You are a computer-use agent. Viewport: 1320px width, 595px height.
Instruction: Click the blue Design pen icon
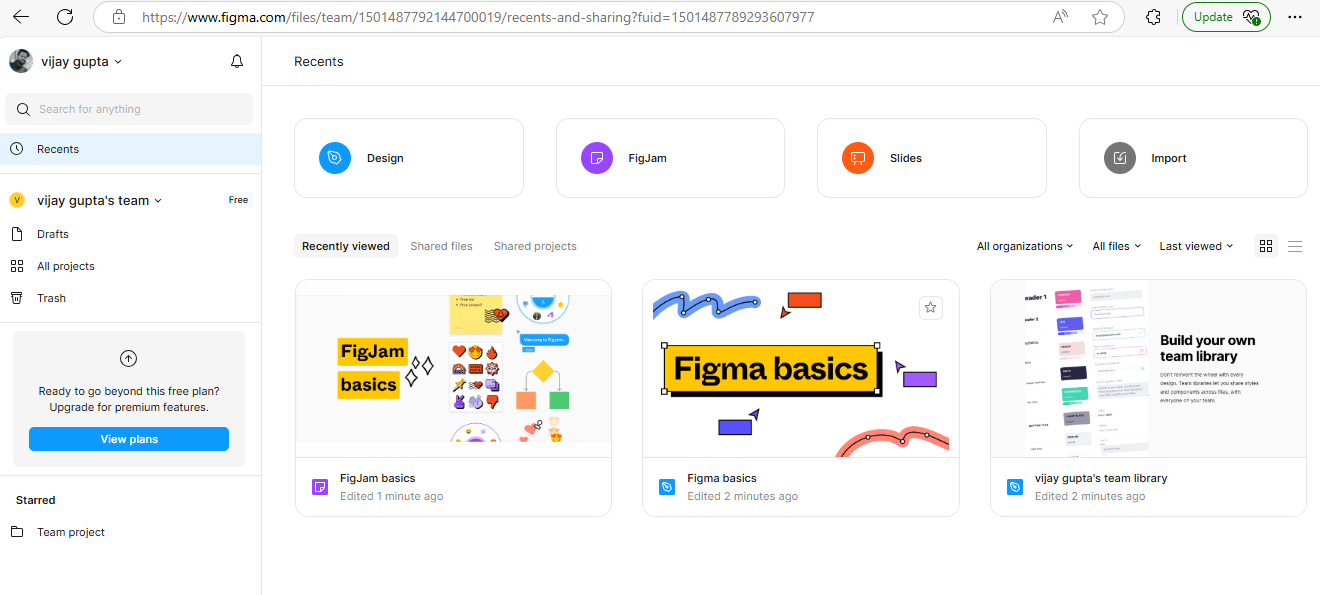[x=335, y=158]
